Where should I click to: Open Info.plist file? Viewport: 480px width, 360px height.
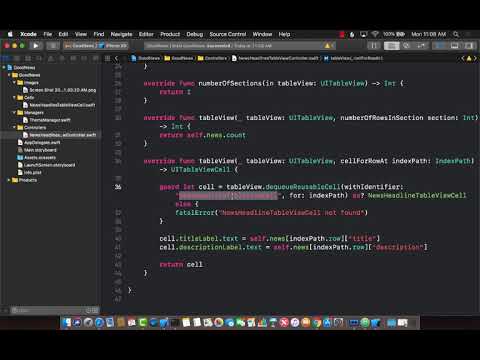[30, 172]
